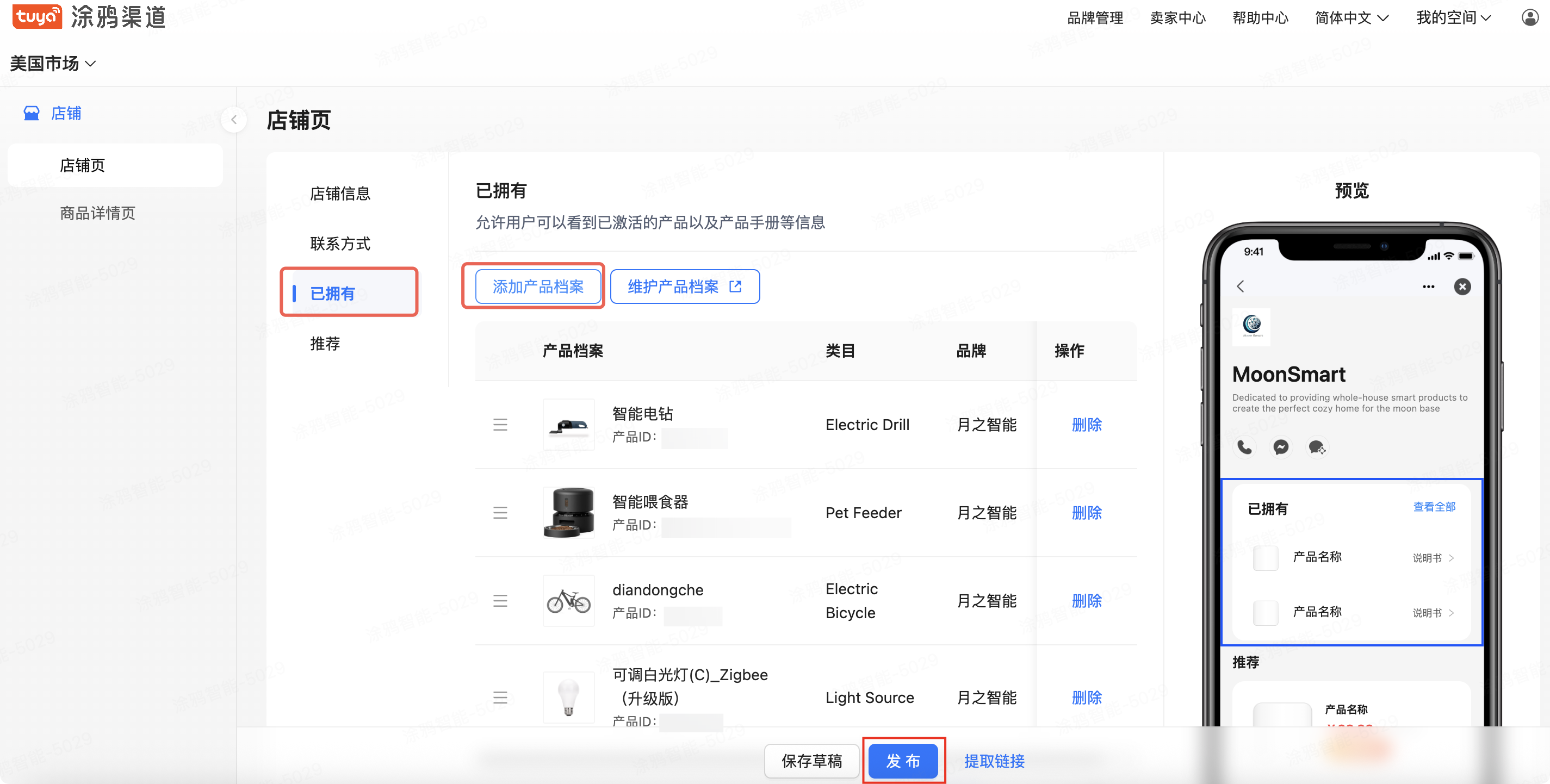
Task: Click the chat bubble icon in preview
Action: coord(1317,447)
